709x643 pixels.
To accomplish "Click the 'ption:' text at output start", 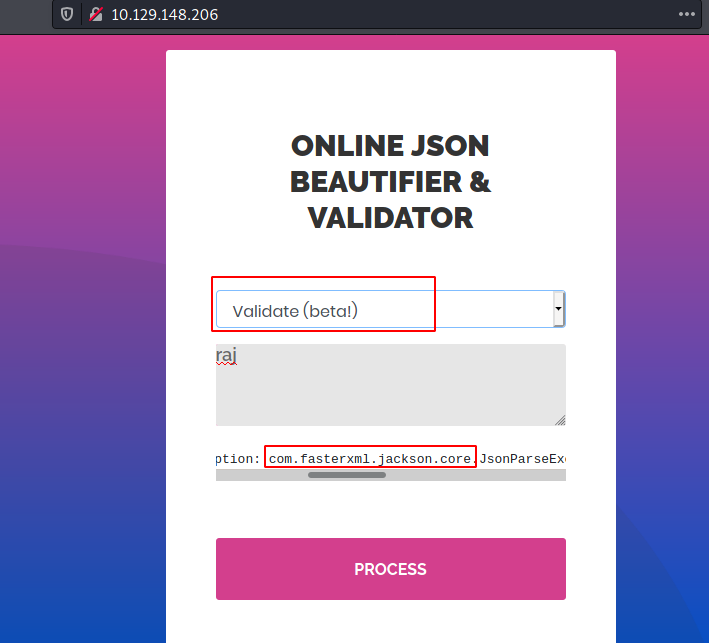I will 238,459.
